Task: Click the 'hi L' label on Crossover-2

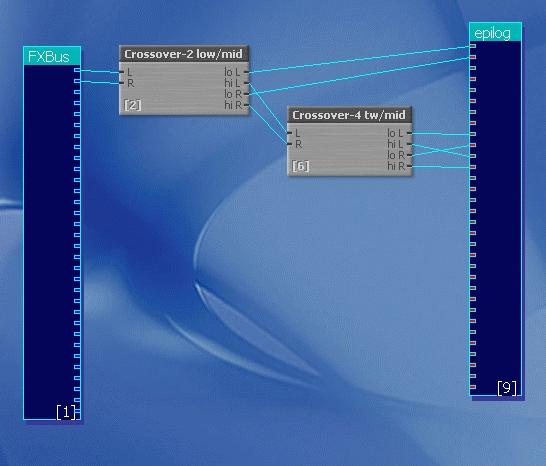Action: [232, 83]
